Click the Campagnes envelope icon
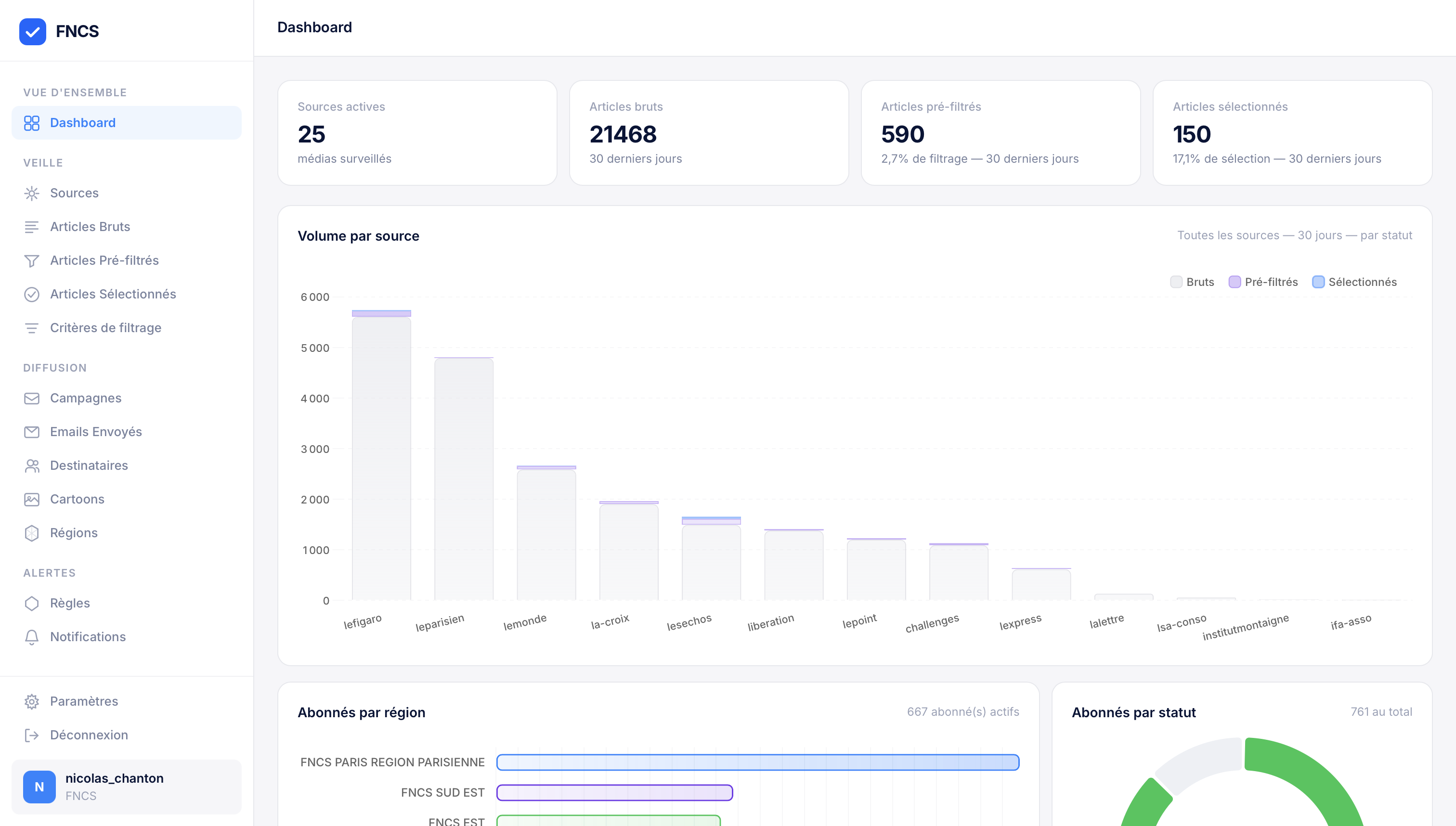 32,398
